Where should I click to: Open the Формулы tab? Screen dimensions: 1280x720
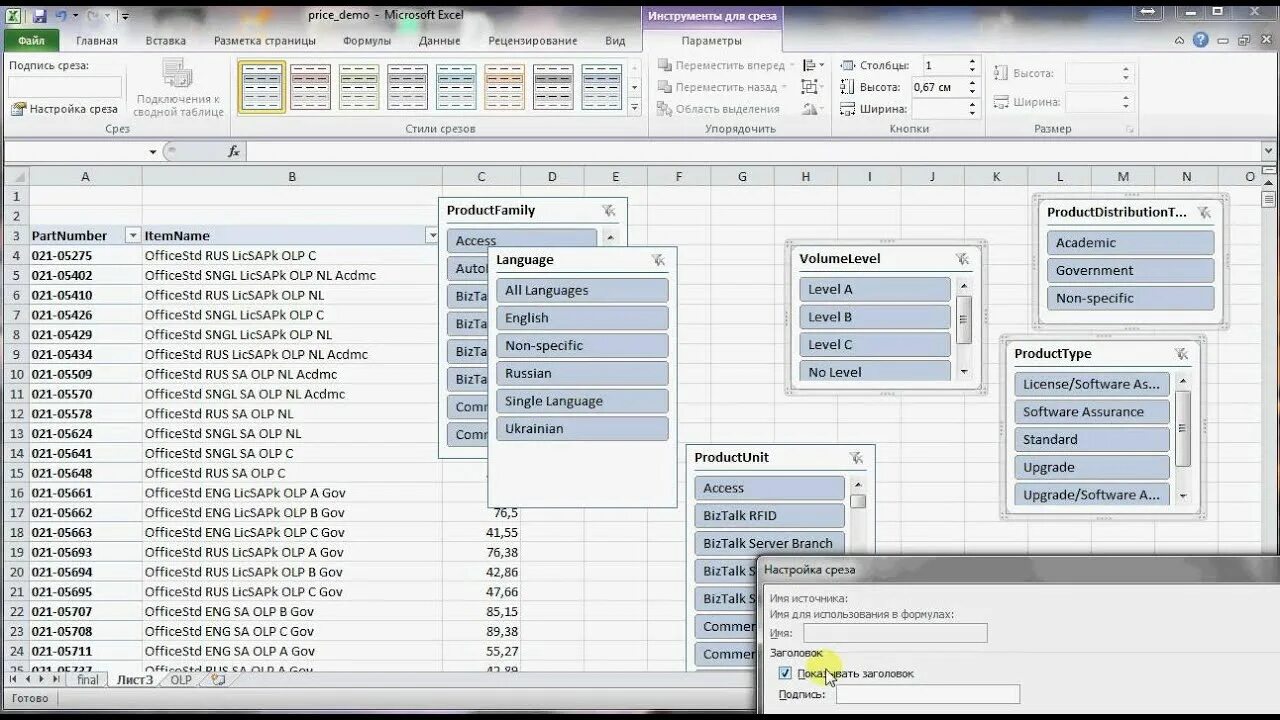[367, 41]
